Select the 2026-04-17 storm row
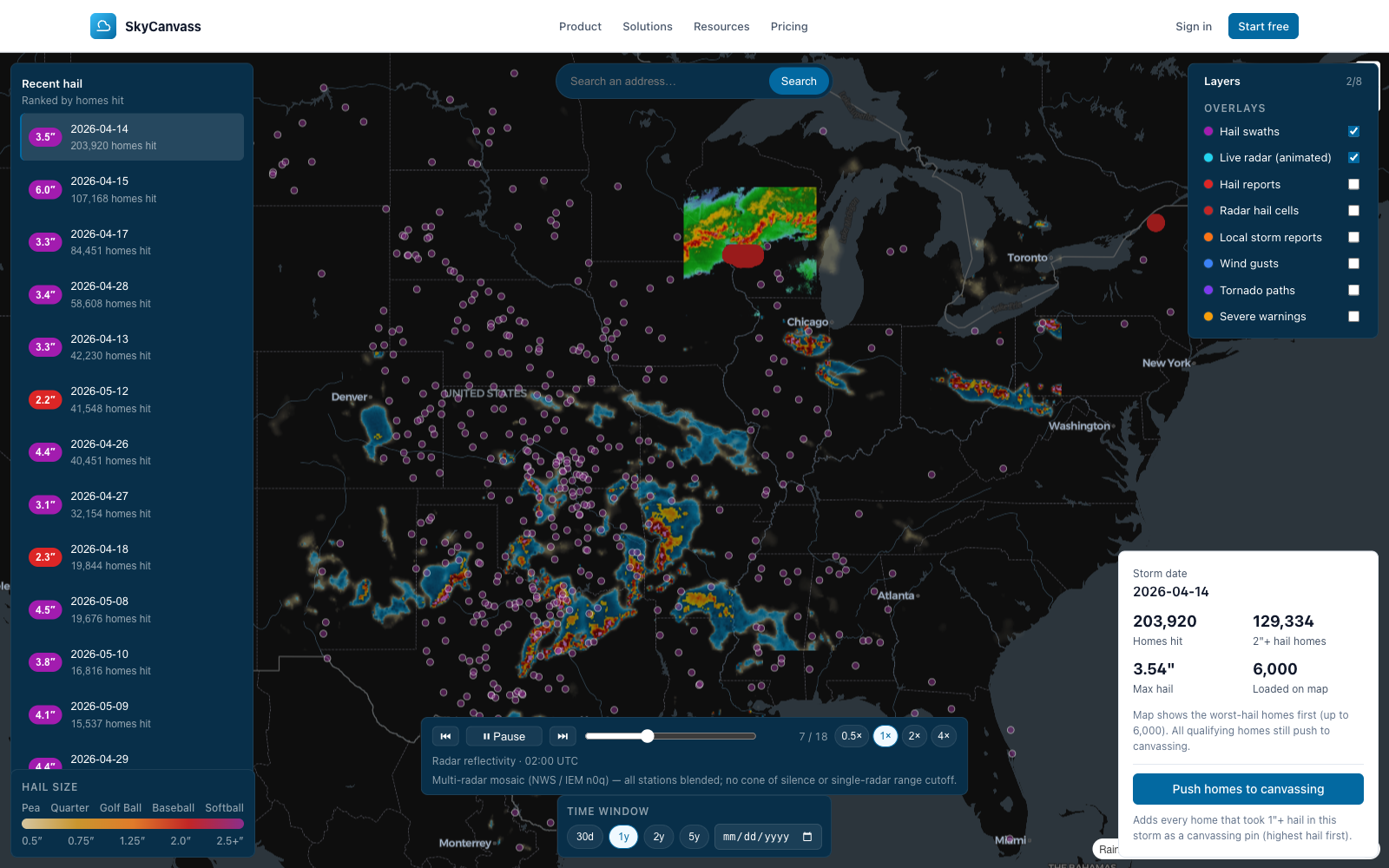This screenshot has height=868, width=1389. tap(132, 242)
